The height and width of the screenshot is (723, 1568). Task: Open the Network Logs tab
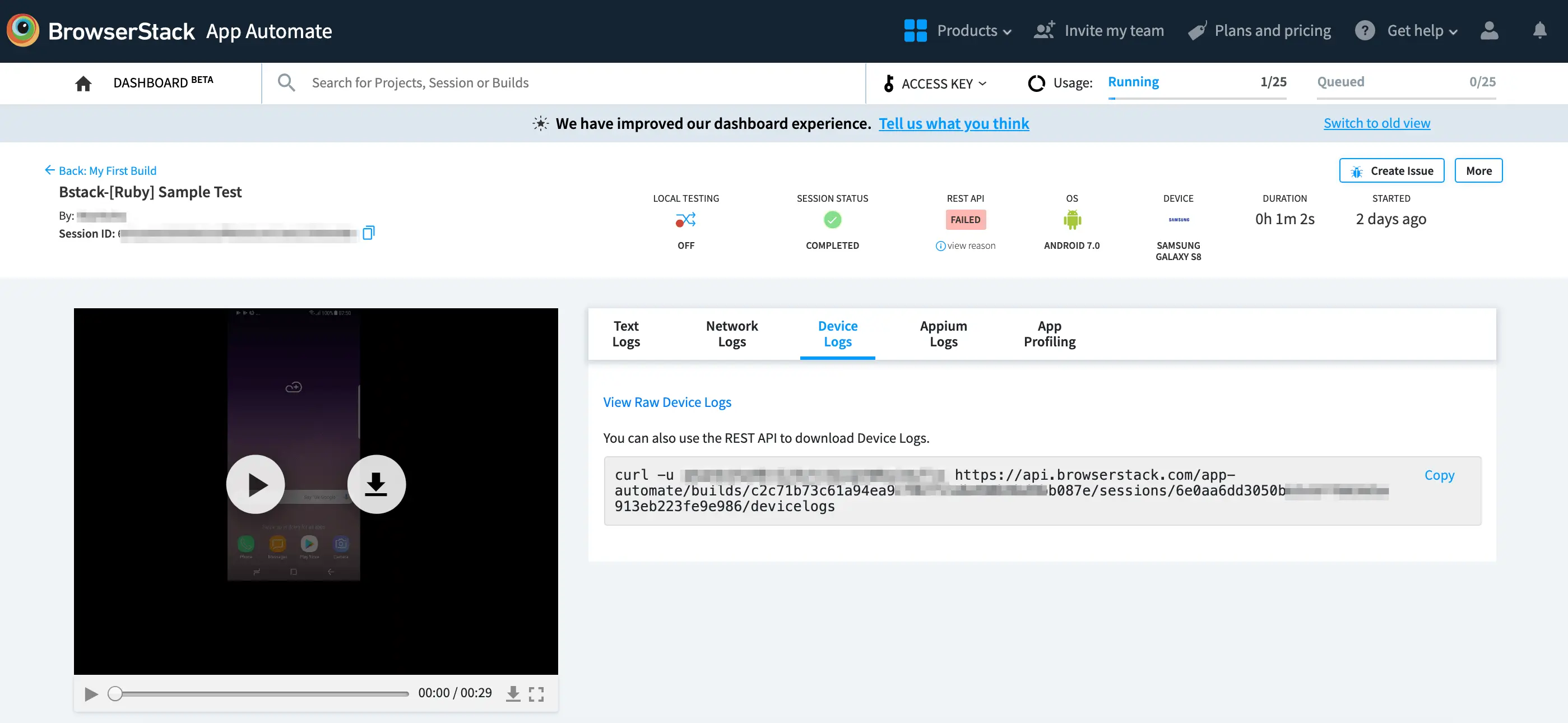732,333
